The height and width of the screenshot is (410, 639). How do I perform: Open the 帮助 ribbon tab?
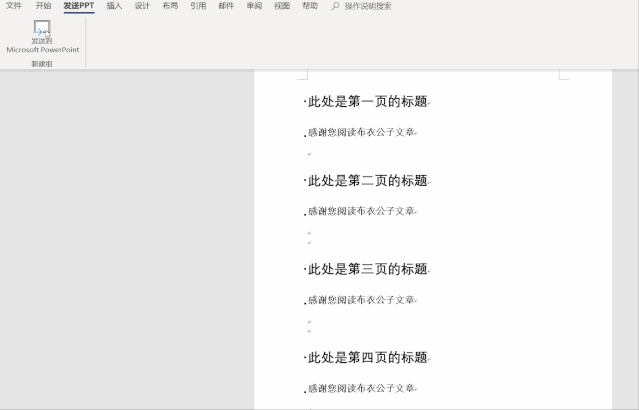[310, 6]
